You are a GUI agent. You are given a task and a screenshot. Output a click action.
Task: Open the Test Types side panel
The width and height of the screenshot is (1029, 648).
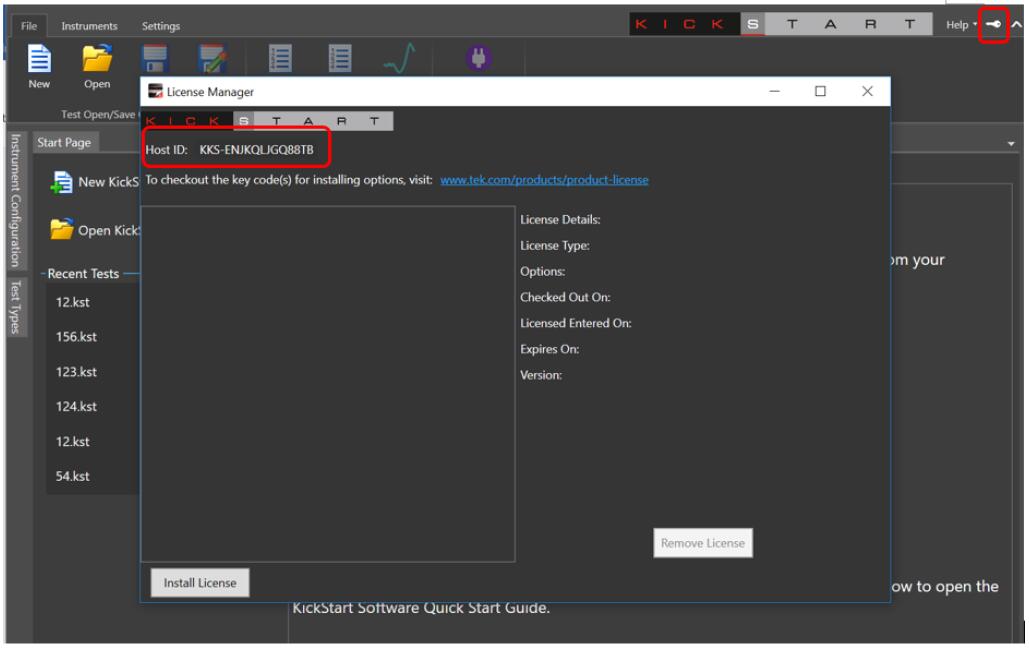click(16, 307)
